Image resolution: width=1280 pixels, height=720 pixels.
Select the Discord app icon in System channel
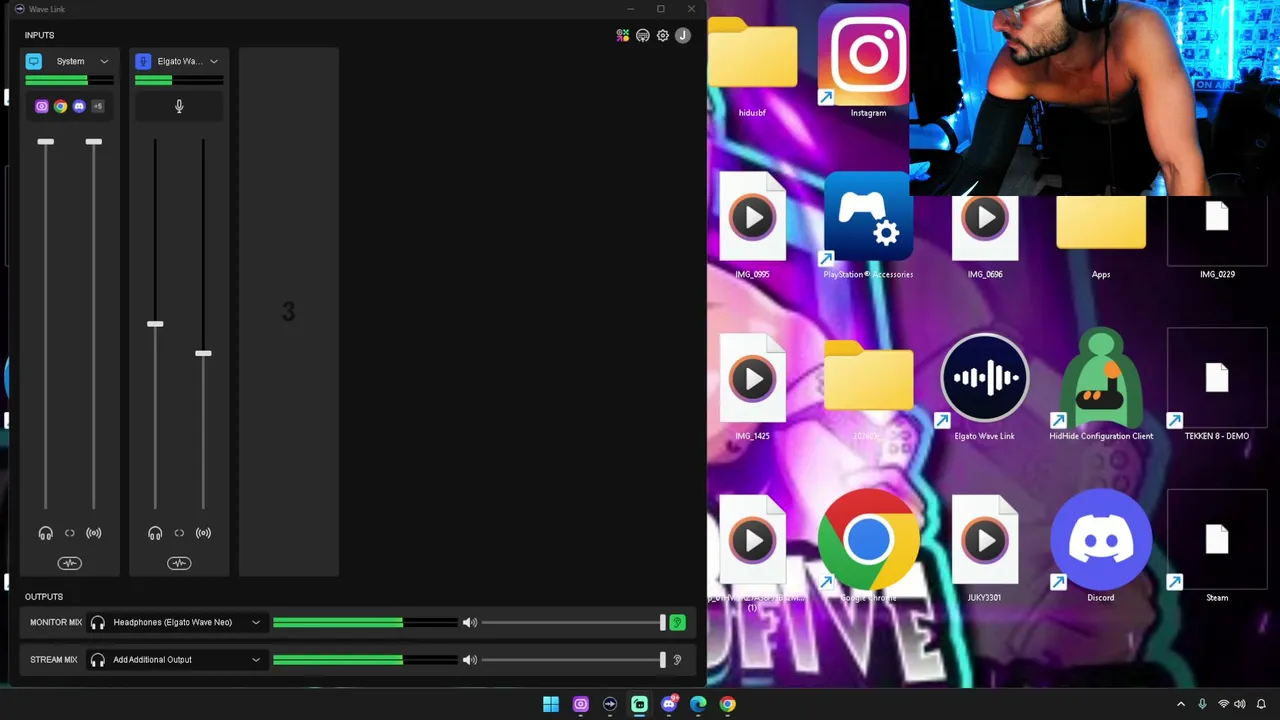tap(79, 106)
